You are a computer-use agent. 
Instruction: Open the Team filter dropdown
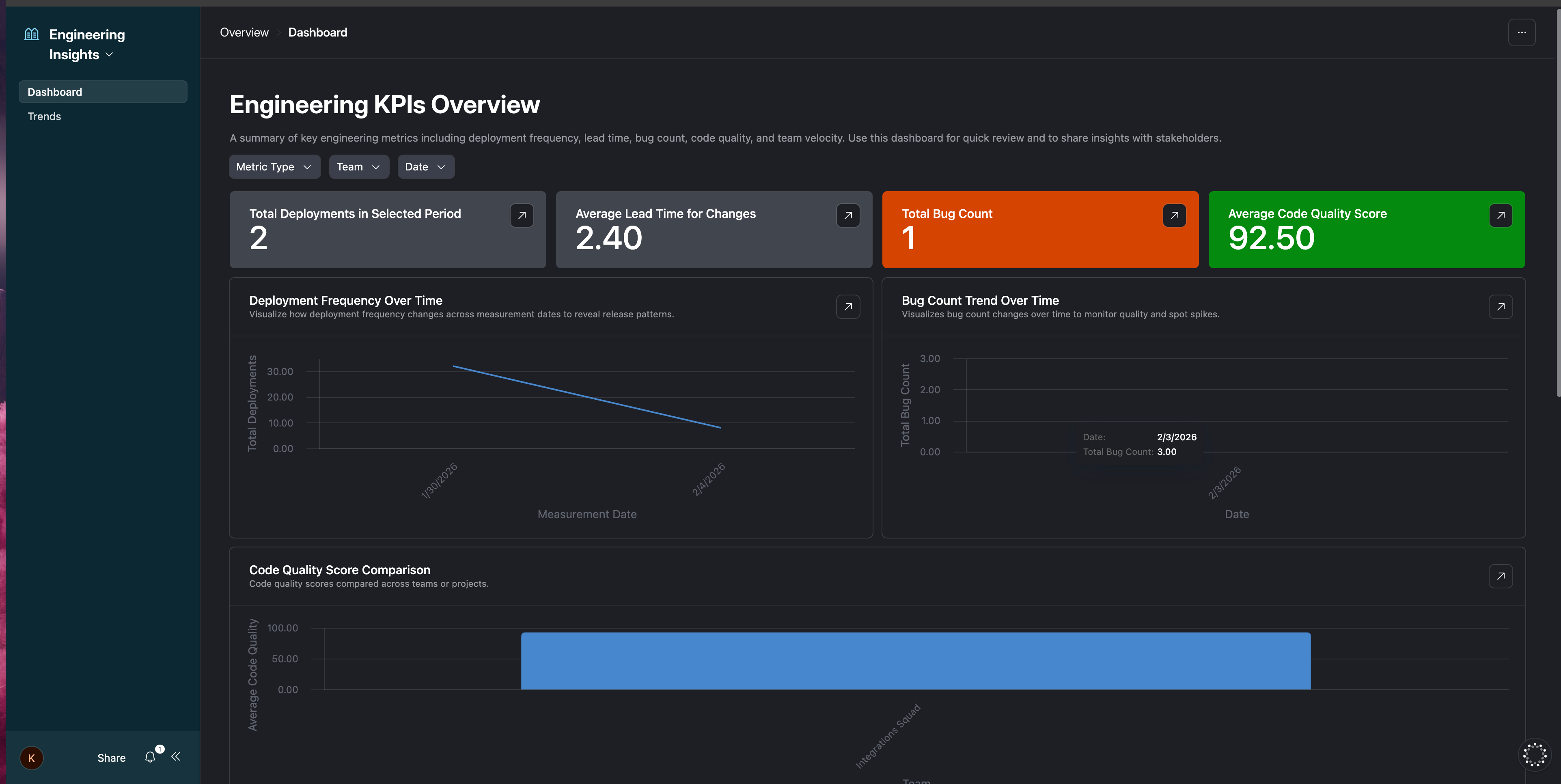coord(358,167)
